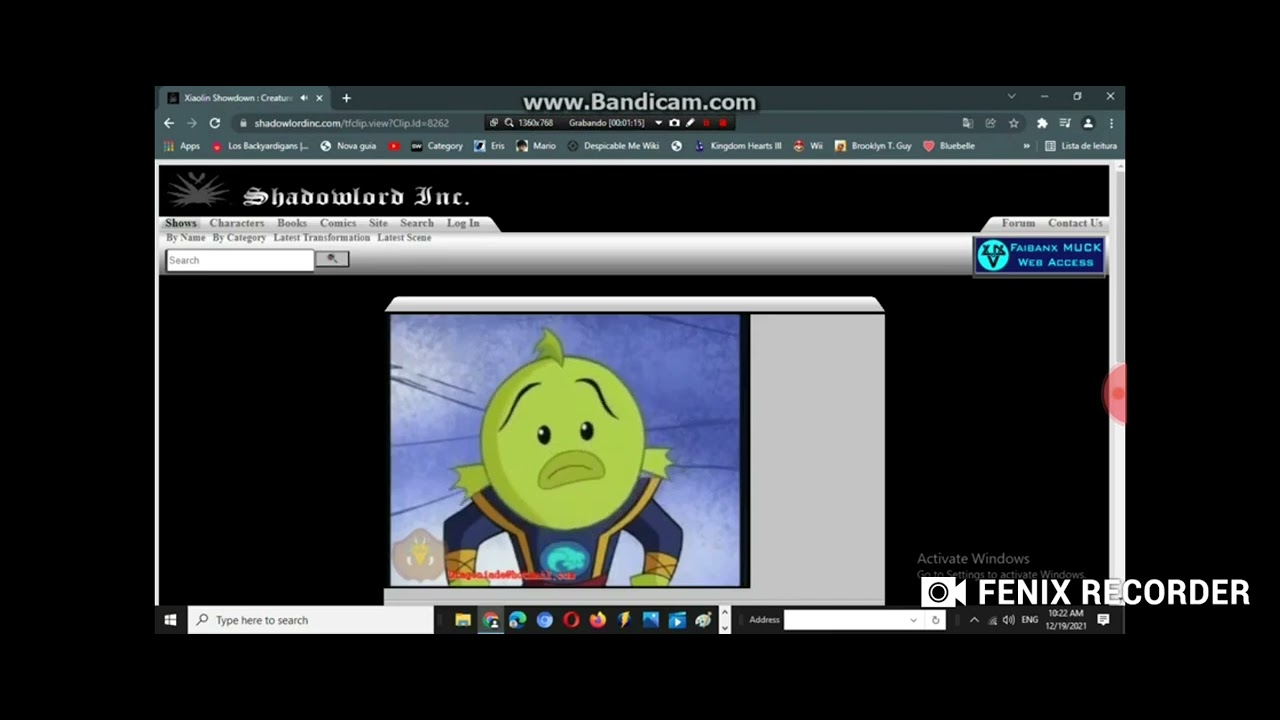Screen dimensions: 1280x720
Task: Click the search magnifier button beside the field
Action: click(332, 259)
